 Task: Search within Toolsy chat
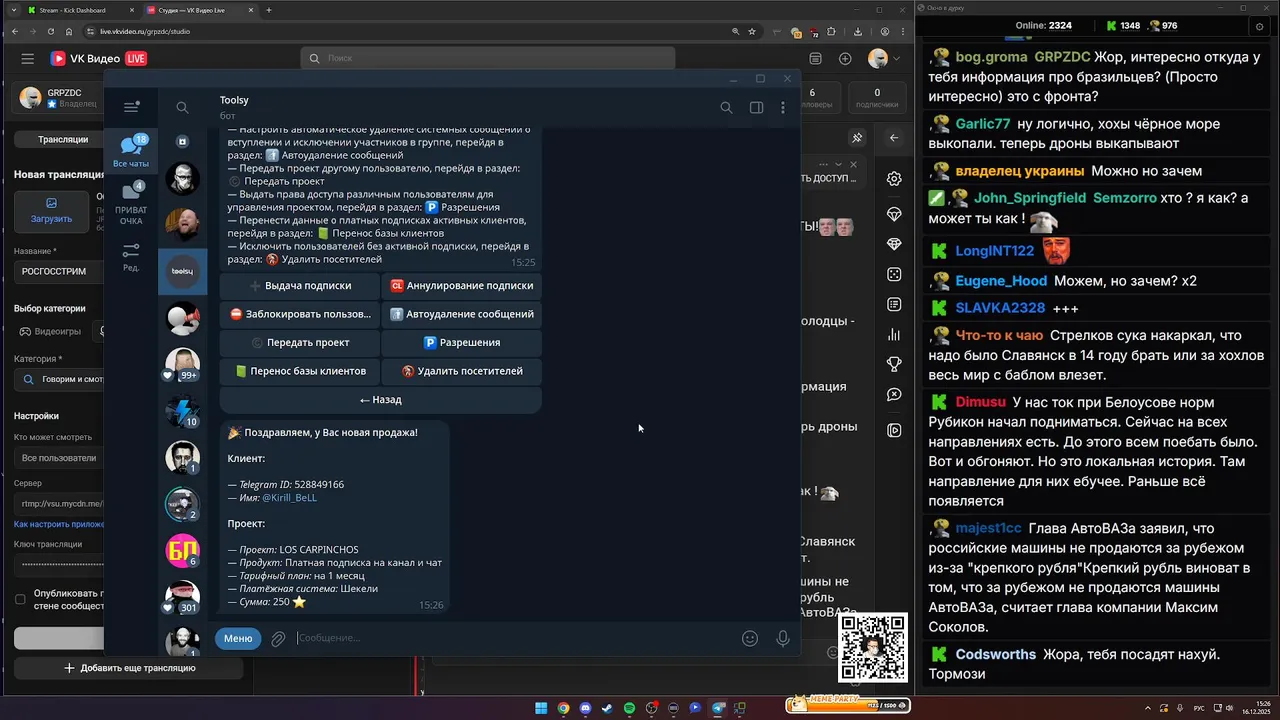pyautogui.click(x=726, y=107)
